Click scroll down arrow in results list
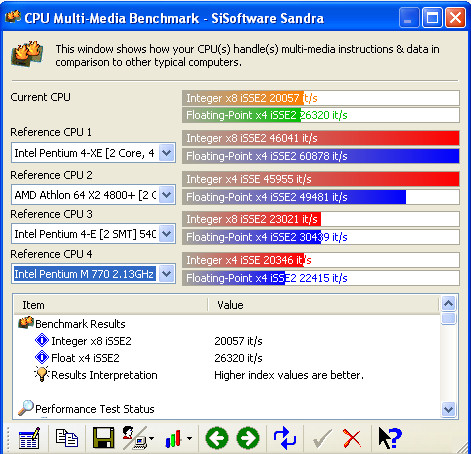This screenshot has width=471, height=454. (x=448, y=409)
